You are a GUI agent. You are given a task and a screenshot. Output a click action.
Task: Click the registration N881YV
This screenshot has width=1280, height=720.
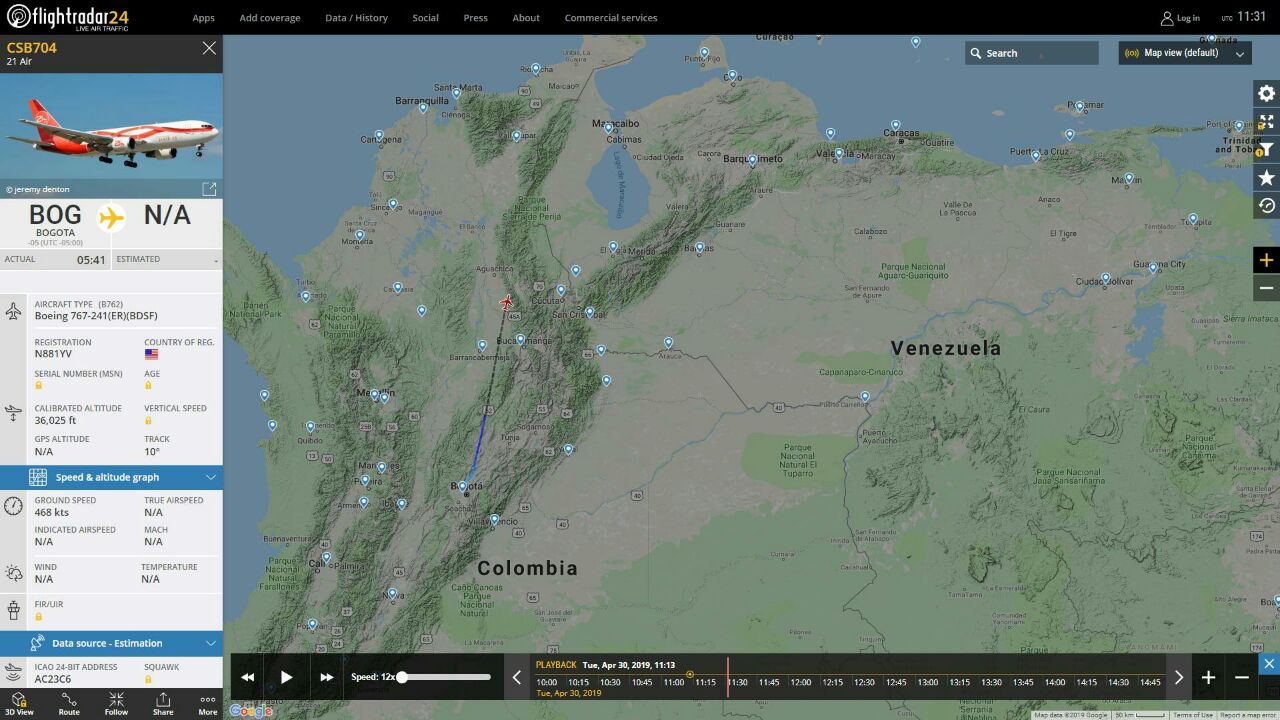(x=54, y=354)
